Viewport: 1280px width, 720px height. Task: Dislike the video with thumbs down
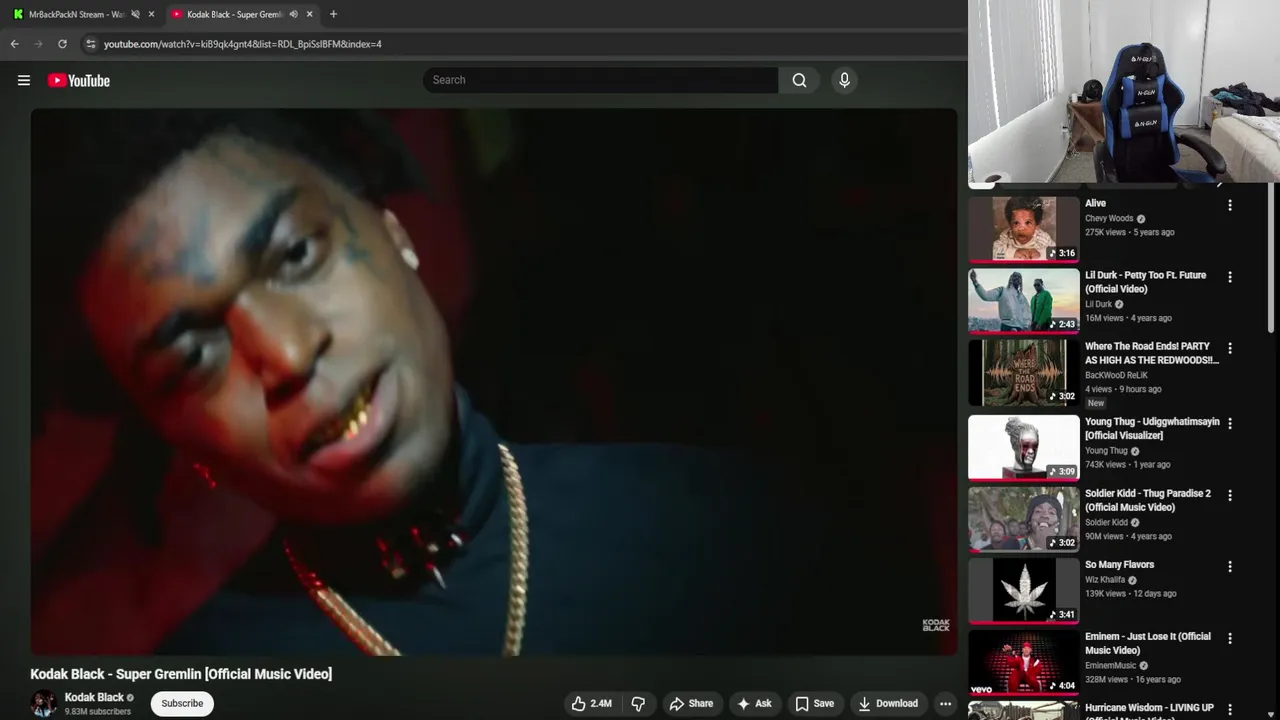click(638, 703)
